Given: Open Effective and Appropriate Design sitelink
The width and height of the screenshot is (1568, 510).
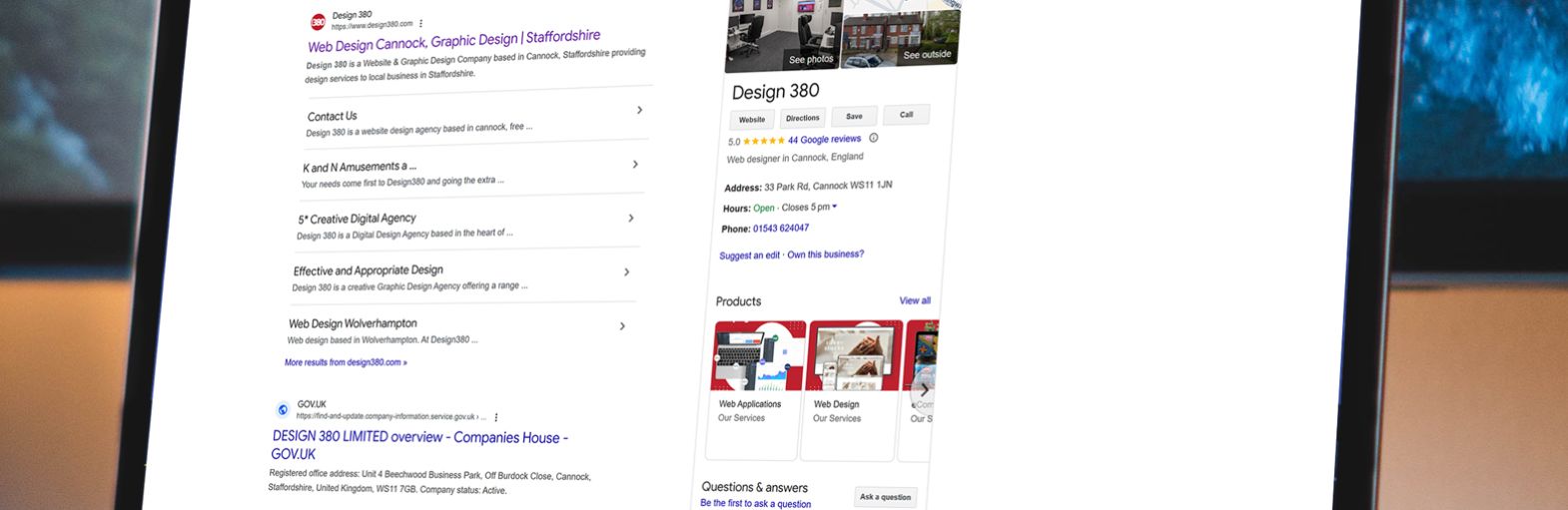Looking at the screenshot, I should 368,270.
